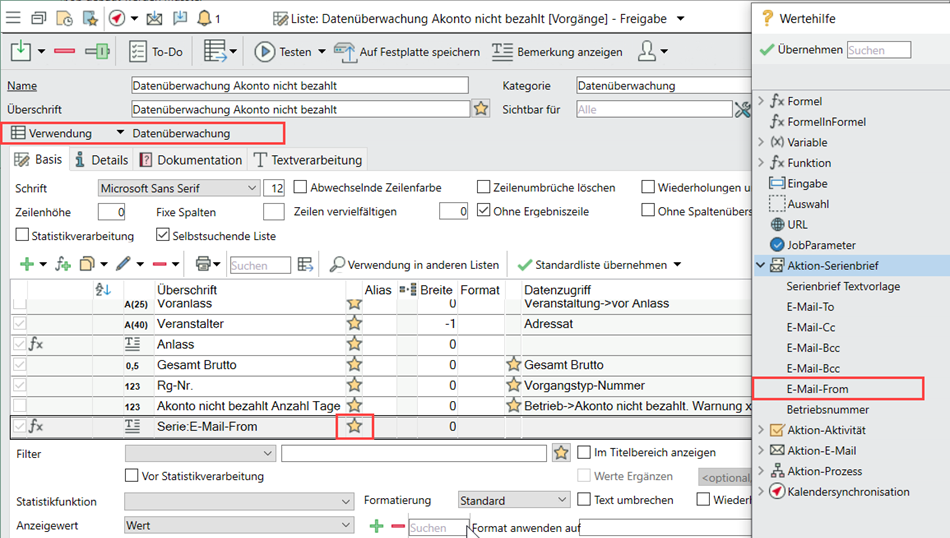
Task: Click Übernehmen in Wertehilfe panel
Action: (x=799, y=49)
